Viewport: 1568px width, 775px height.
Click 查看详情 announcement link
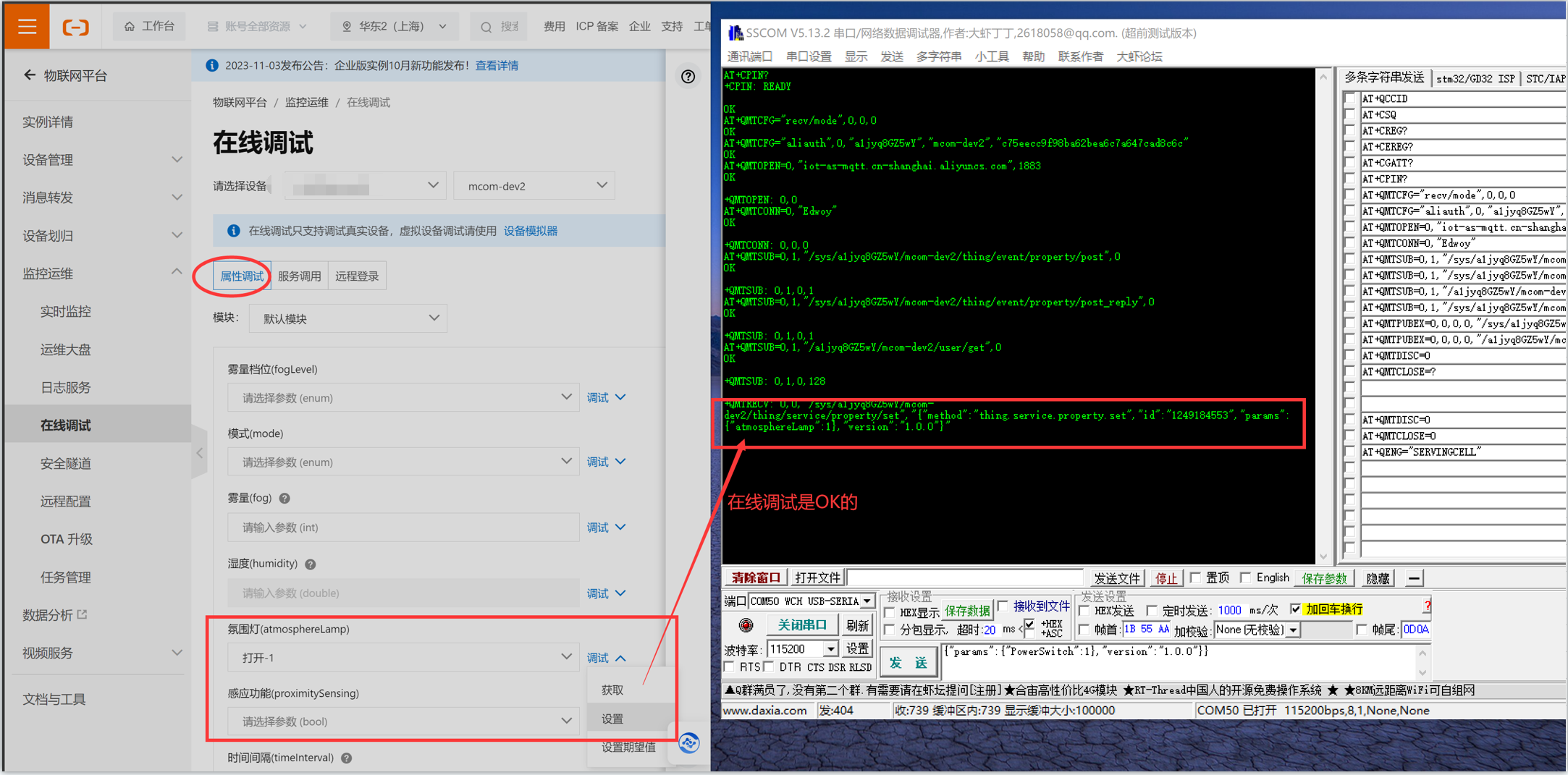(x=497, y=65)
